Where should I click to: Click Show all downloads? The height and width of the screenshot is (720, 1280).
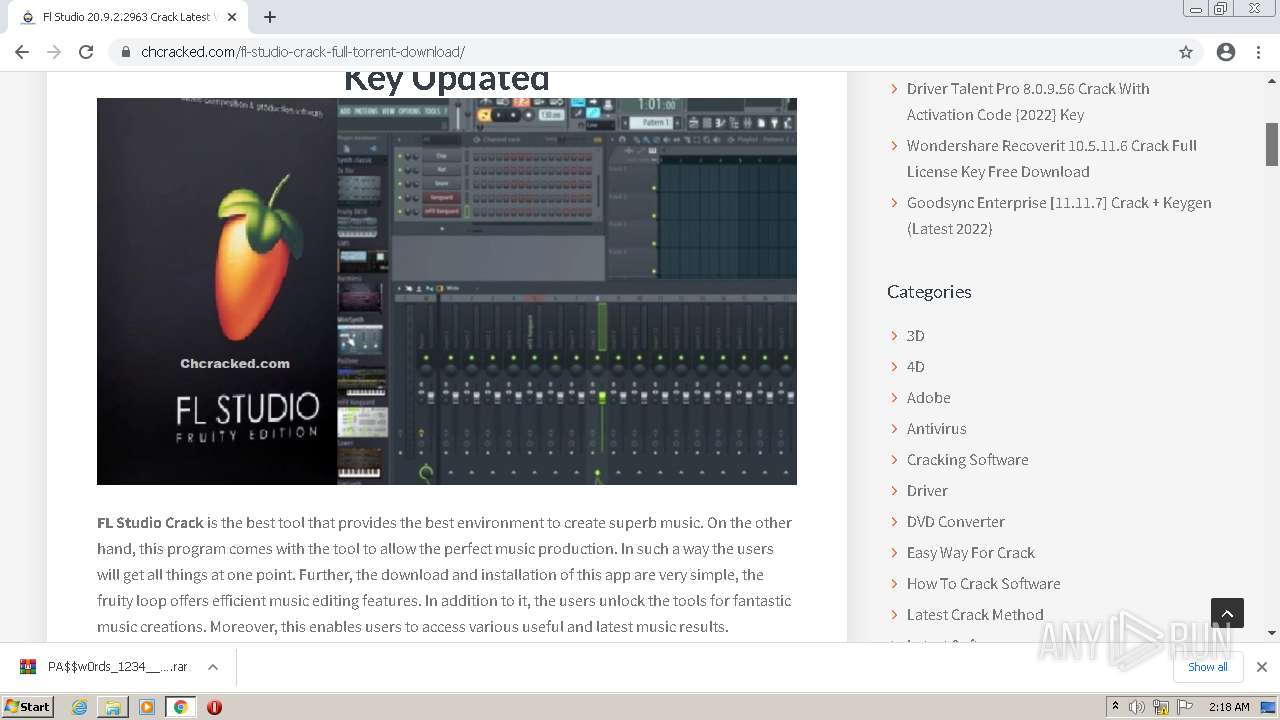1208,667
